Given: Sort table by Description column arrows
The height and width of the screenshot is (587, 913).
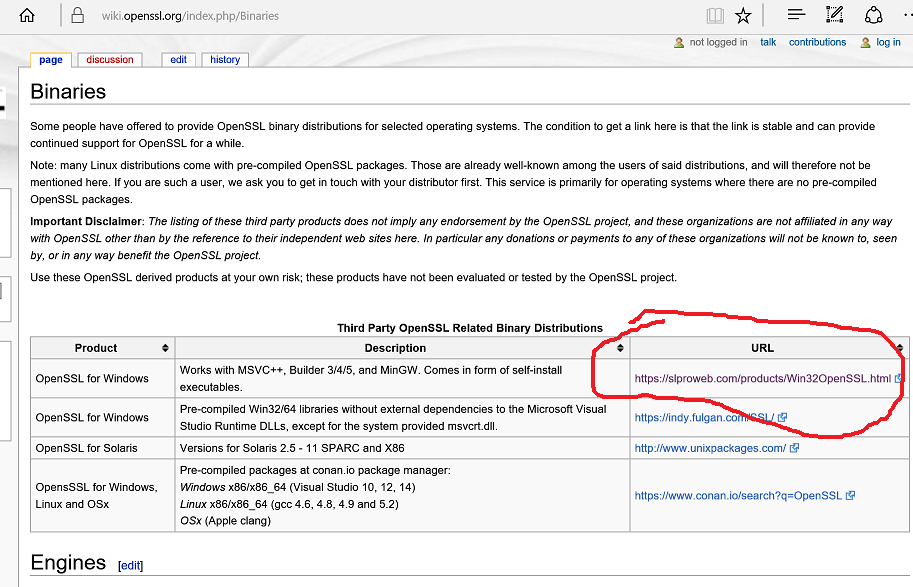Looking at the screenshot, I should coord(620,348).
